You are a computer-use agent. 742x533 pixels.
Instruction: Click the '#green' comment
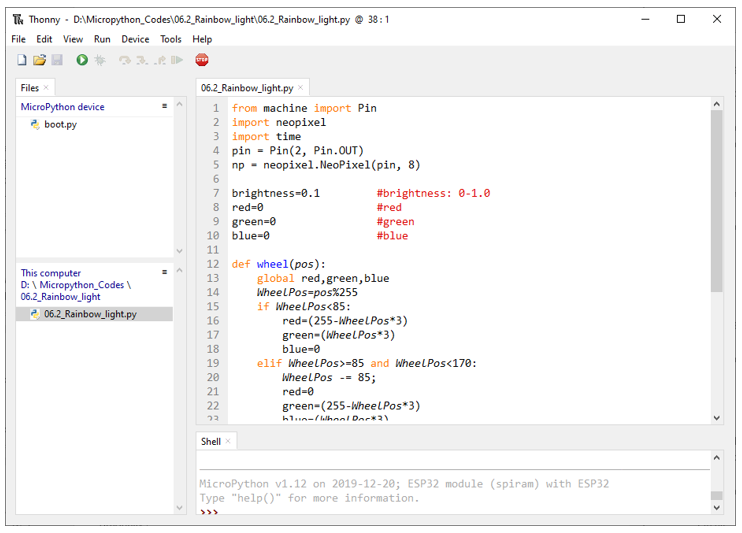click(396, 222)
